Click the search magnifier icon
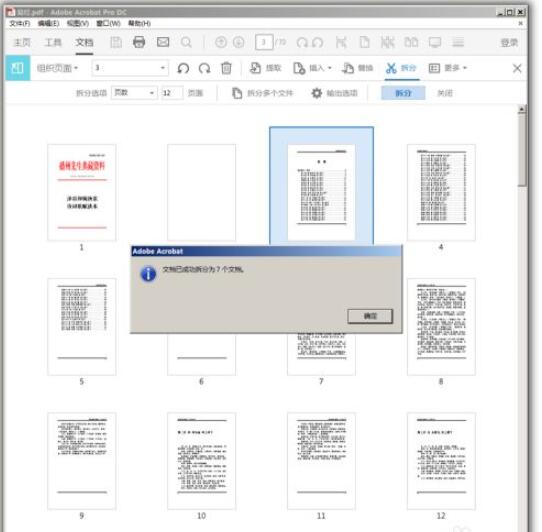This screenshot has height=532, width=542. (186, 43)
